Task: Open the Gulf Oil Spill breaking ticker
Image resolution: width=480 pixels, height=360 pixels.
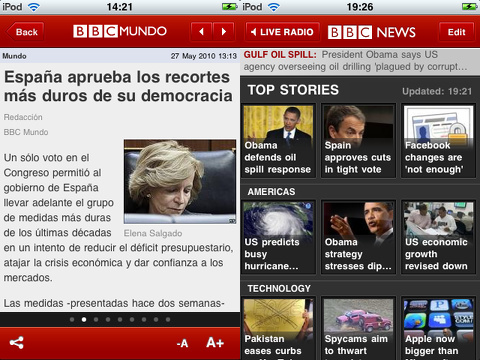Action: tap(360, 61)
